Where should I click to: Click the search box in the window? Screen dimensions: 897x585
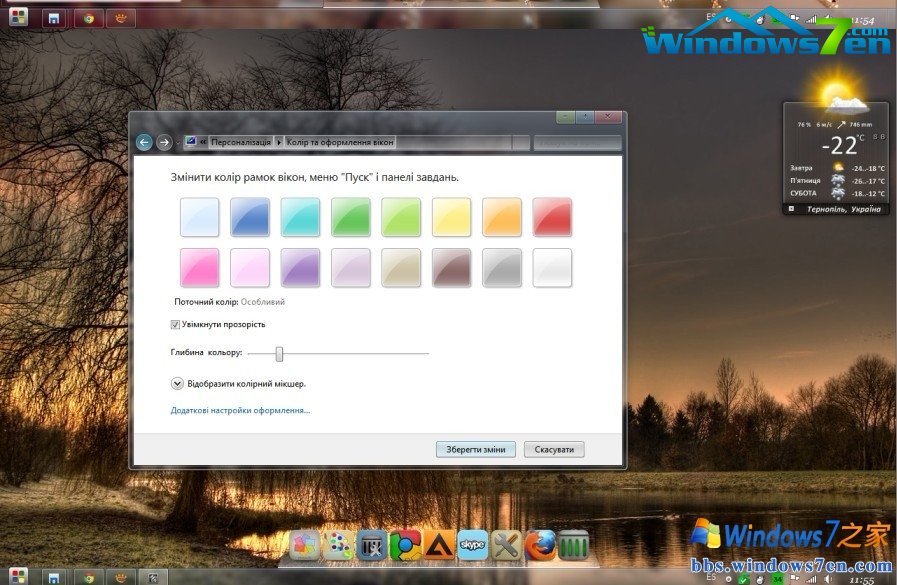(x=575, y=143)
